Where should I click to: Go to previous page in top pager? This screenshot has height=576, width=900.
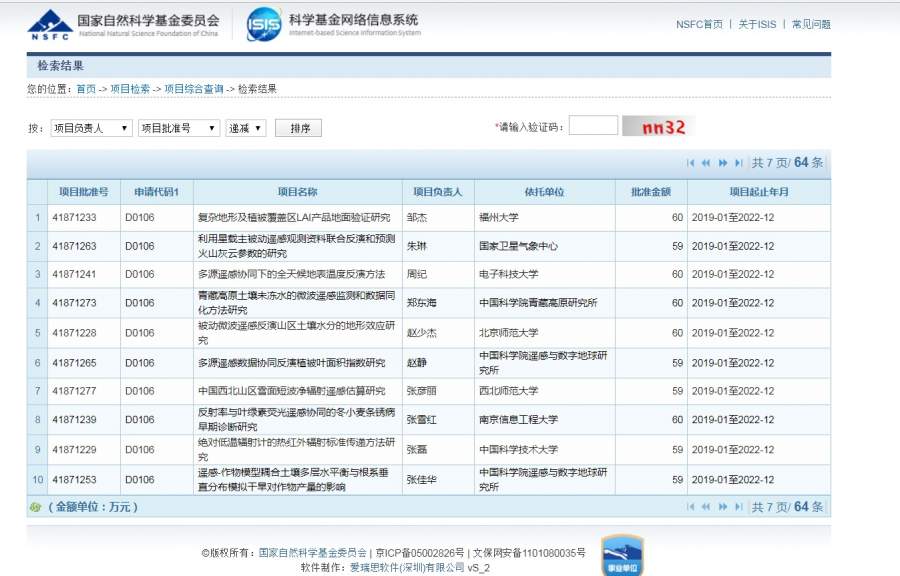click(x=706, y=163)
